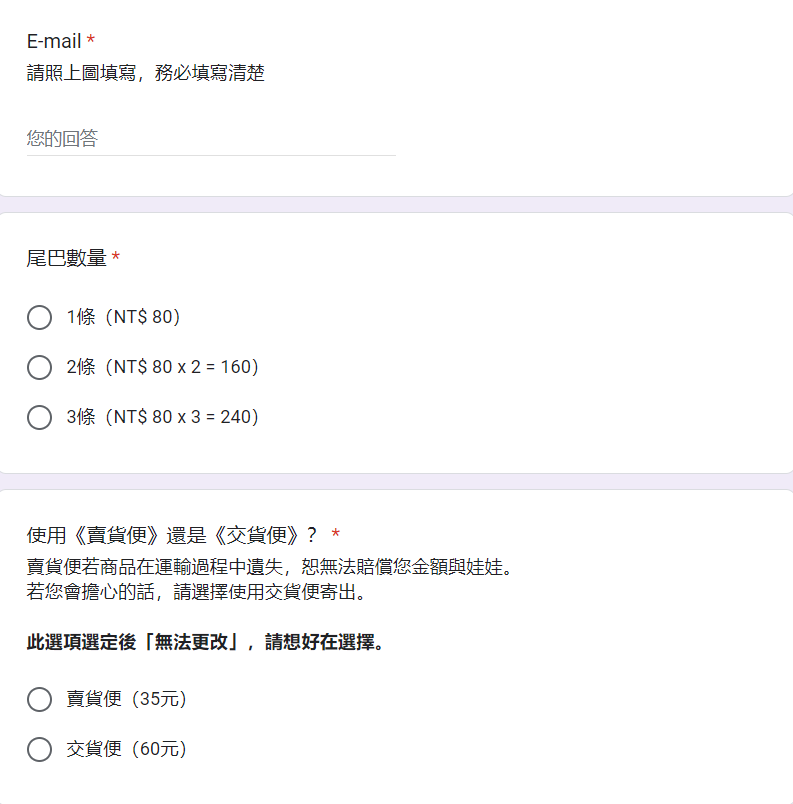This screenshot has height=804, width=793.
Task: Click the E-mail question title
Action: tap(54, 41)
